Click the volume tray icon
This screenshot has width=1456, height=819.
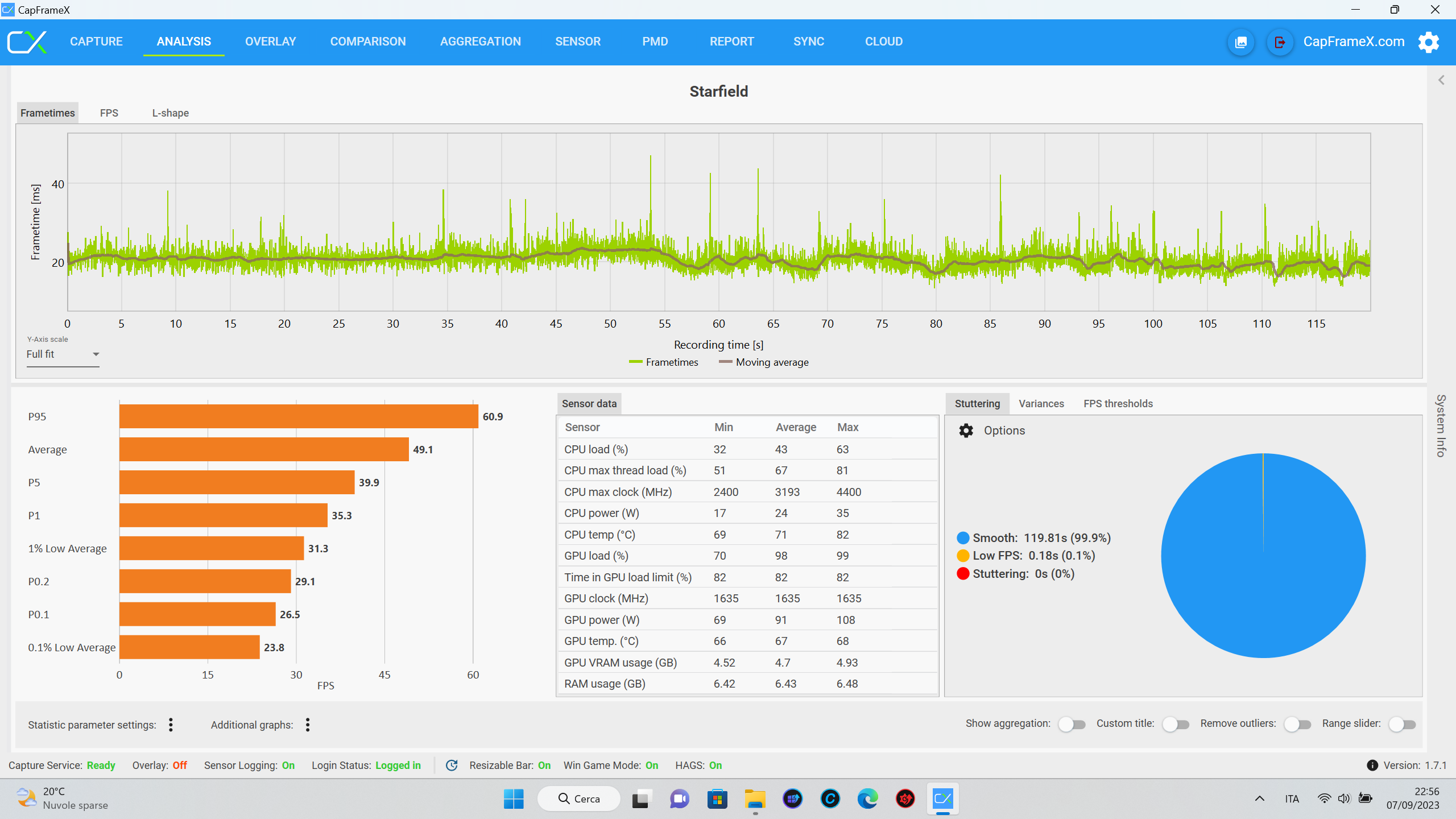click(x=1344, y=799)
